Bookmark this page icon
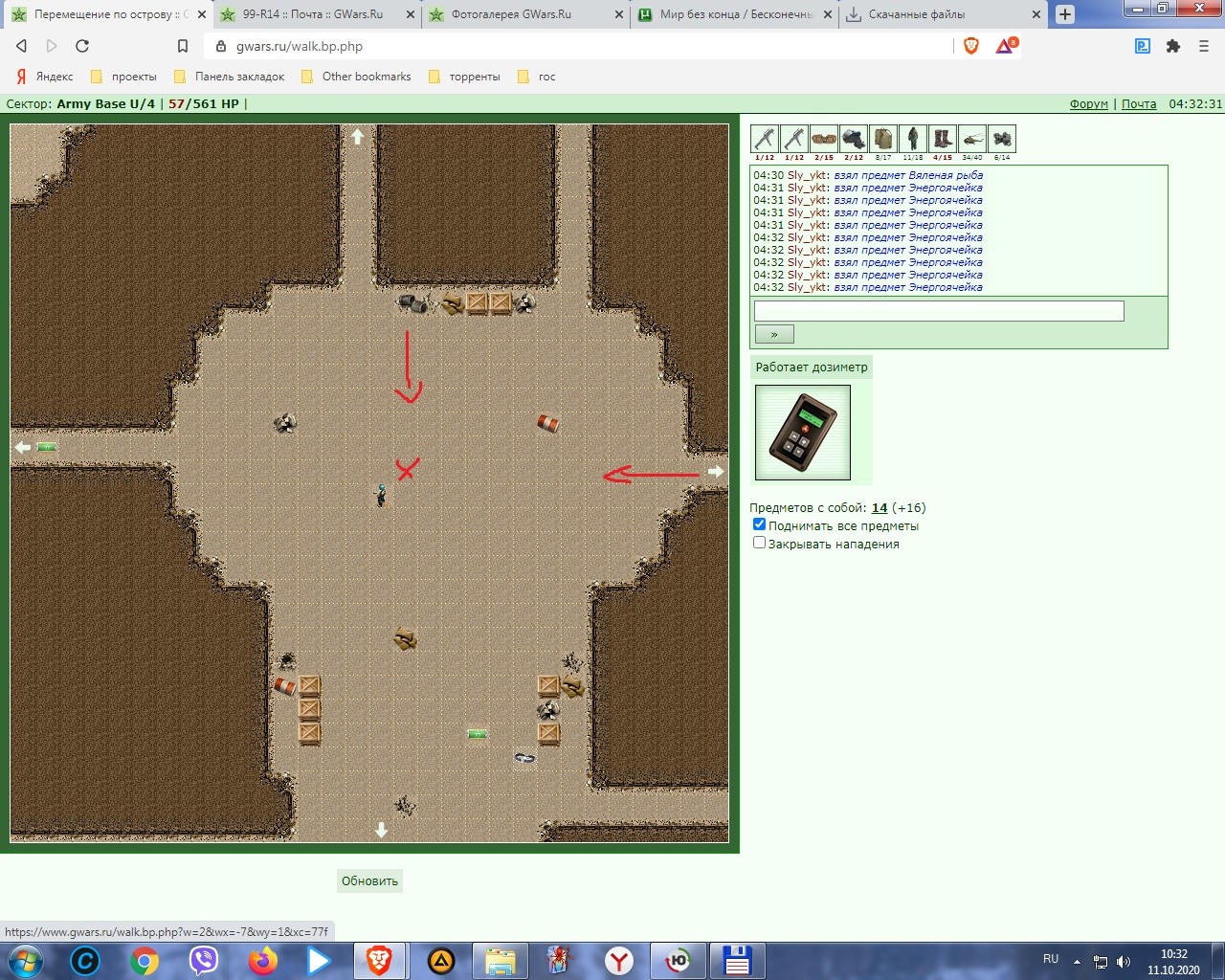 point(183,46)
